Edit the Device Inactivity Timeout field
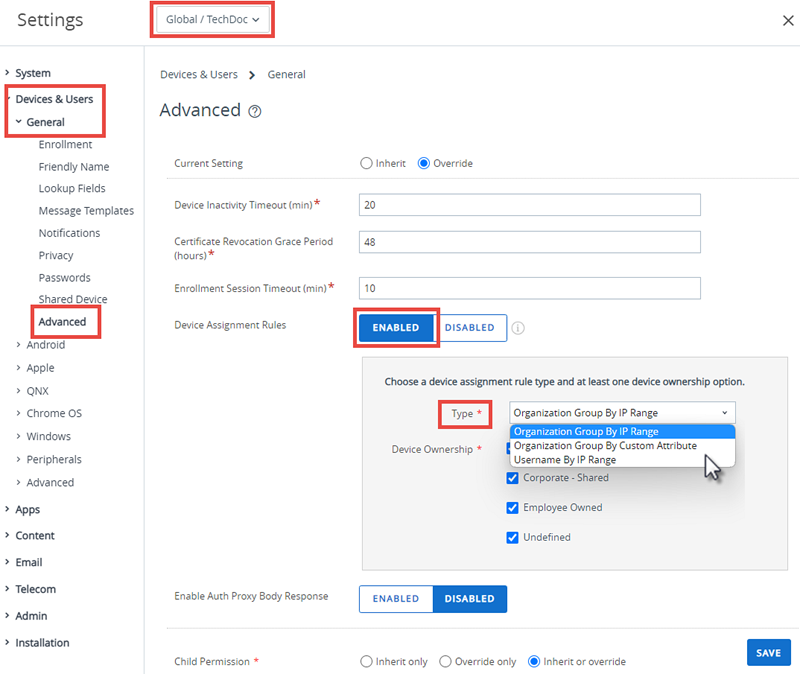 click(530, 205)
